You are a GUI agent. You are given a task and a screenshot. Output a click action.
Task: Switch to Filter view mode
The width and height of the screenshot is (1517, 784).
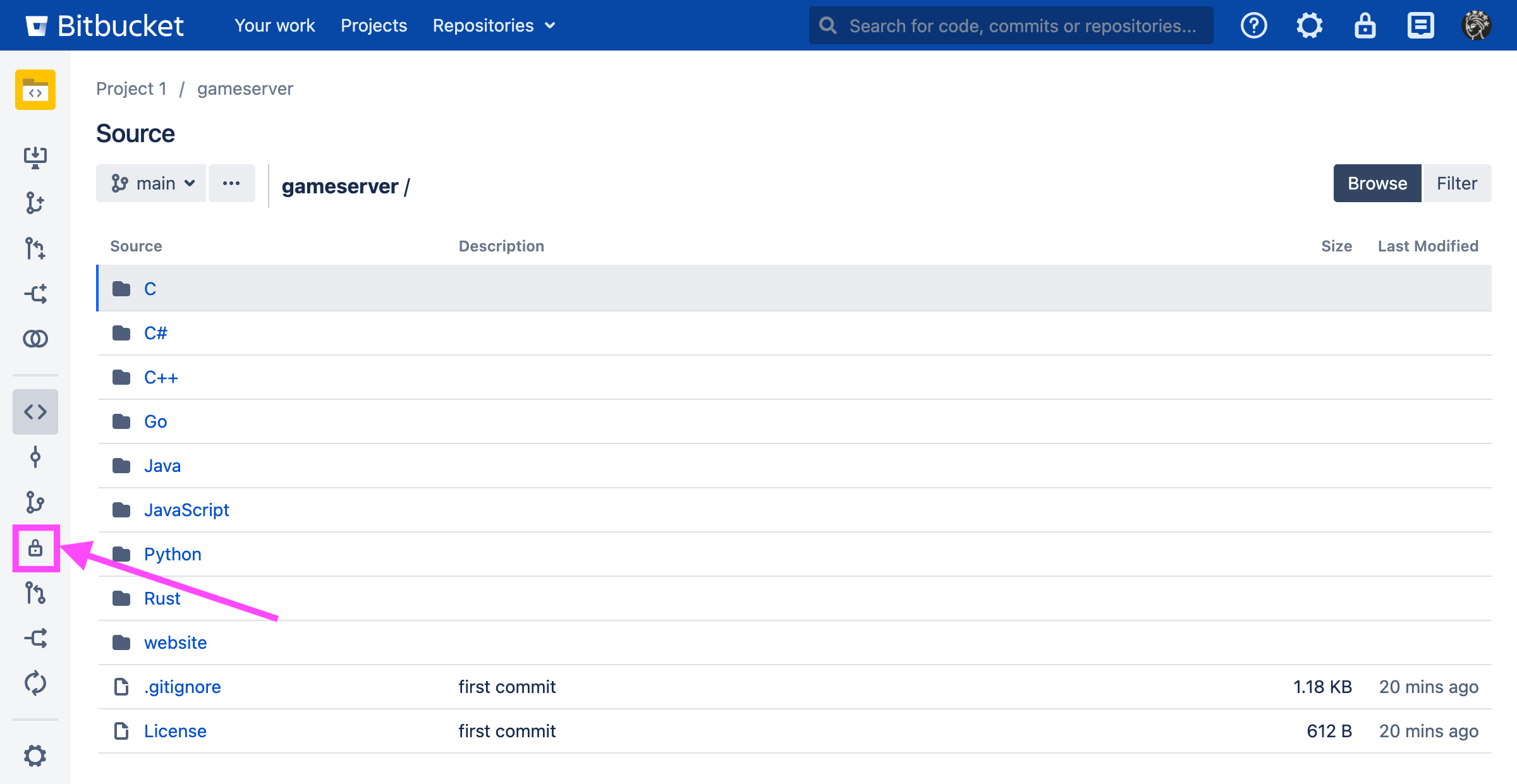1456,183
